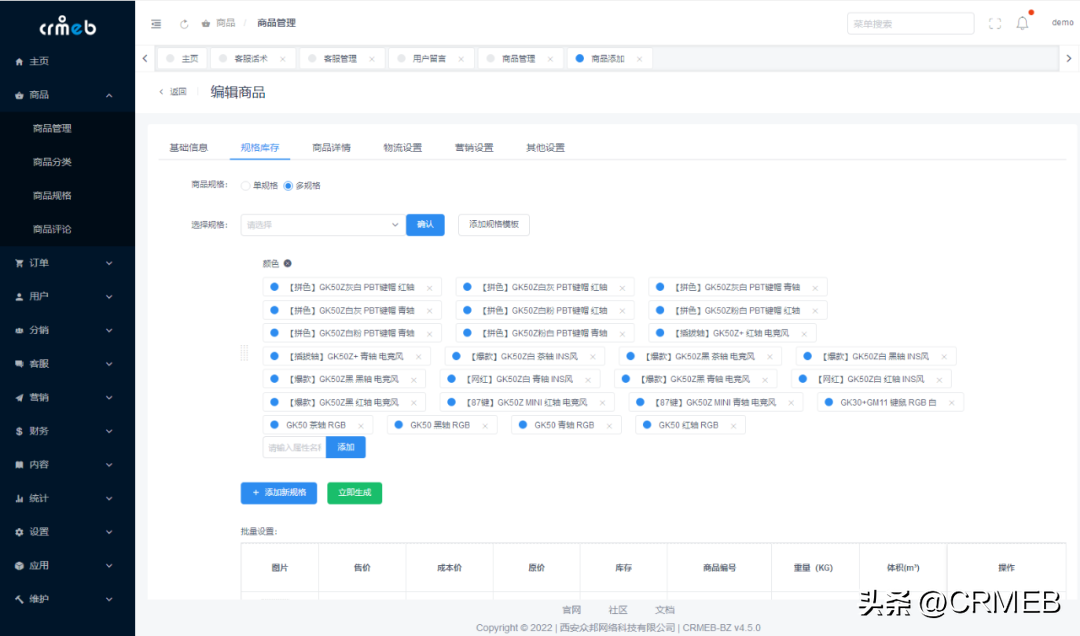This screenshot has height=636, width=1080.
Task: Remove tag【插拔轴】GK50Z+ 红轴 电竞风
Action: tap(804, 334)
